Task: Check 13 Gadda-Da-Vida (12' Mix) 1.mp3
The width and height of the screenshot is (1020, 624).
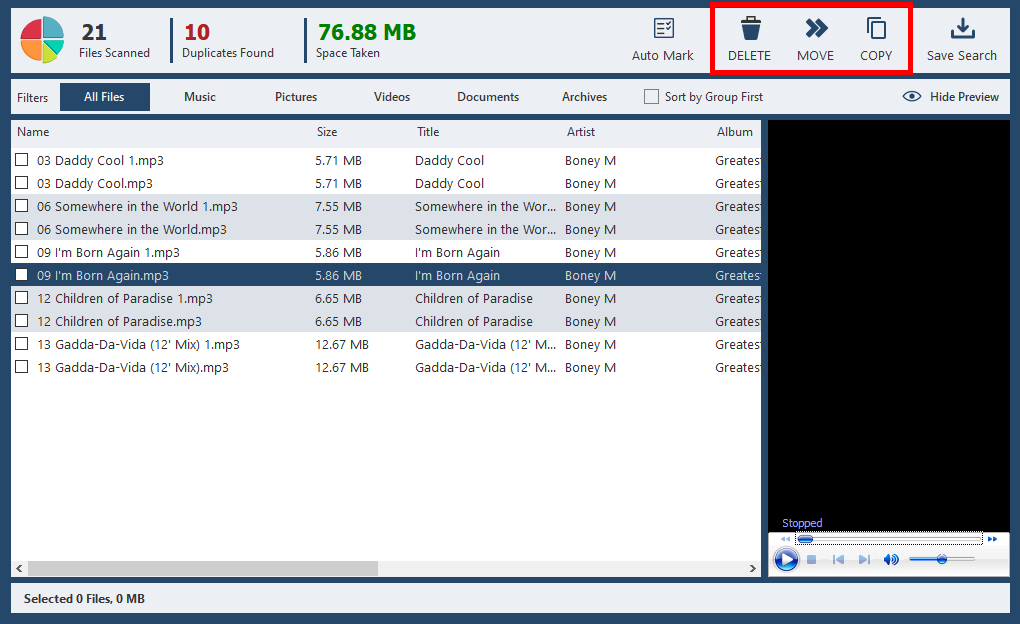Action: coord(21,344)
